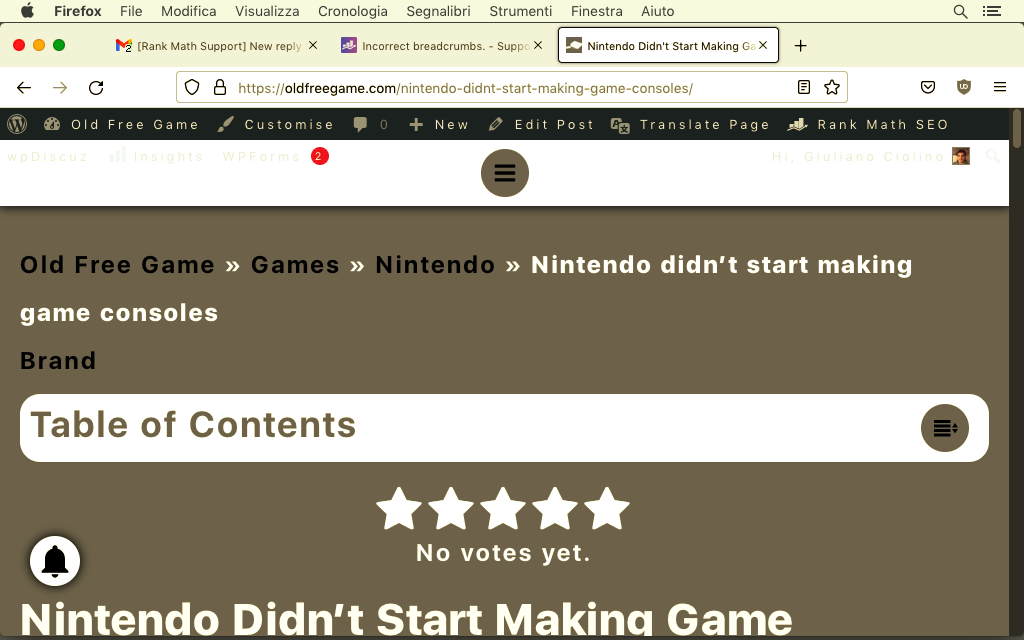
Task: Open Insights admin bar item
Action: tap(156, 157)
